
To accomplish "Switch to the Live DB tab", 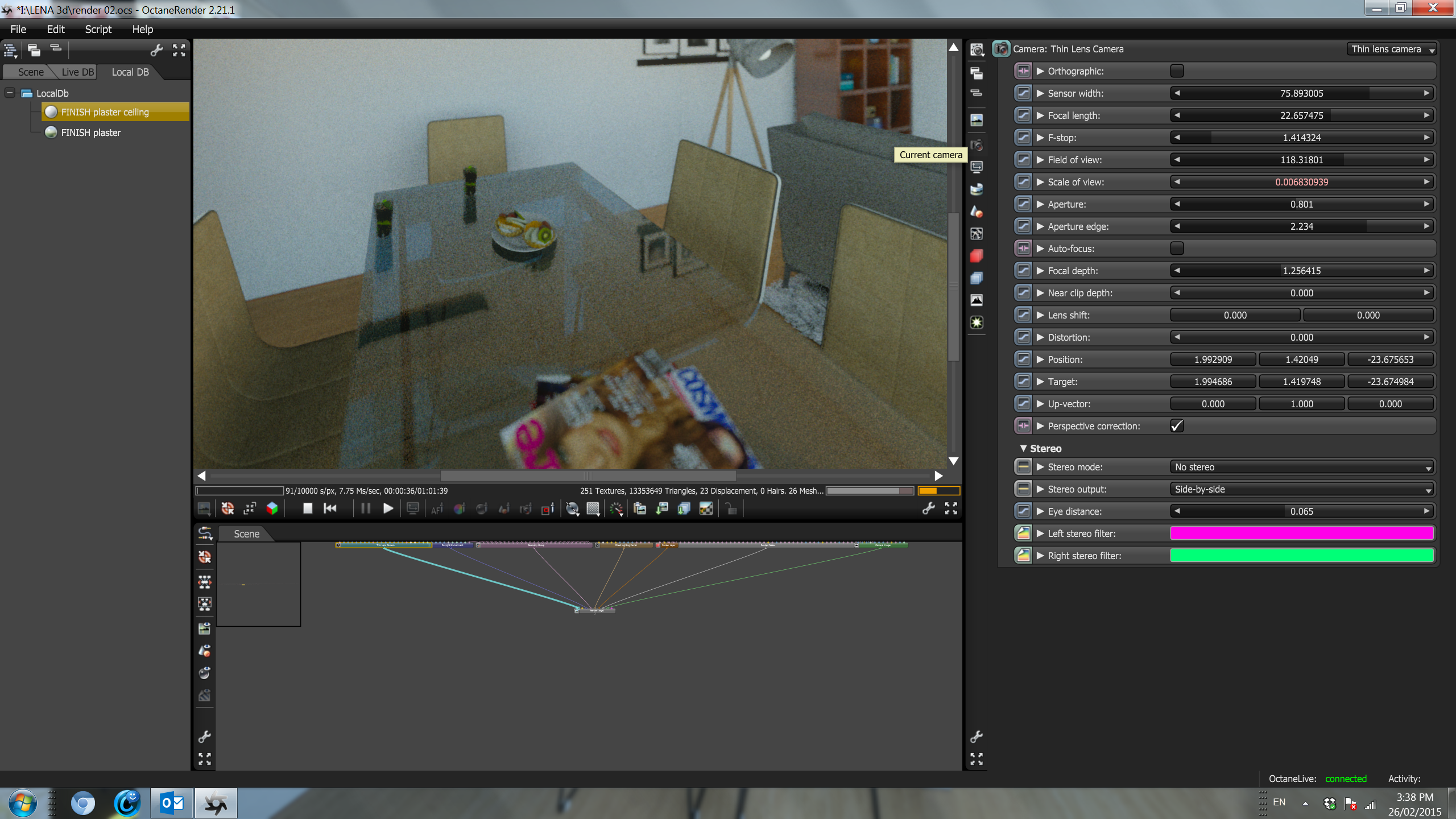I will tap(77, 72).
